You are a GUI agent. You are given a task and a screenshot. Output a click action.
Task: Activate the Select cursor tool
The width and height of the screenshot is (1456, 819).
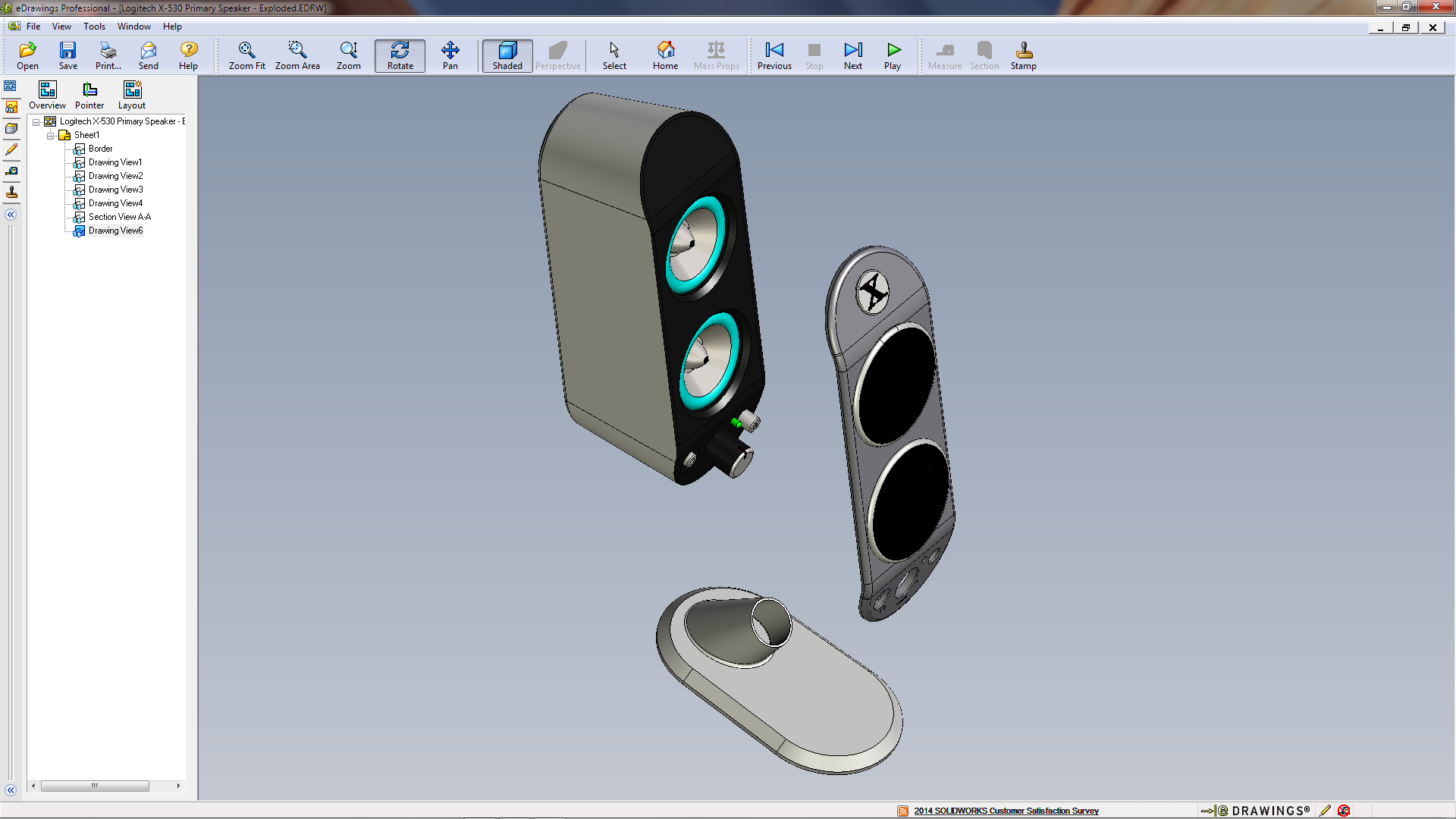(614, 50)
